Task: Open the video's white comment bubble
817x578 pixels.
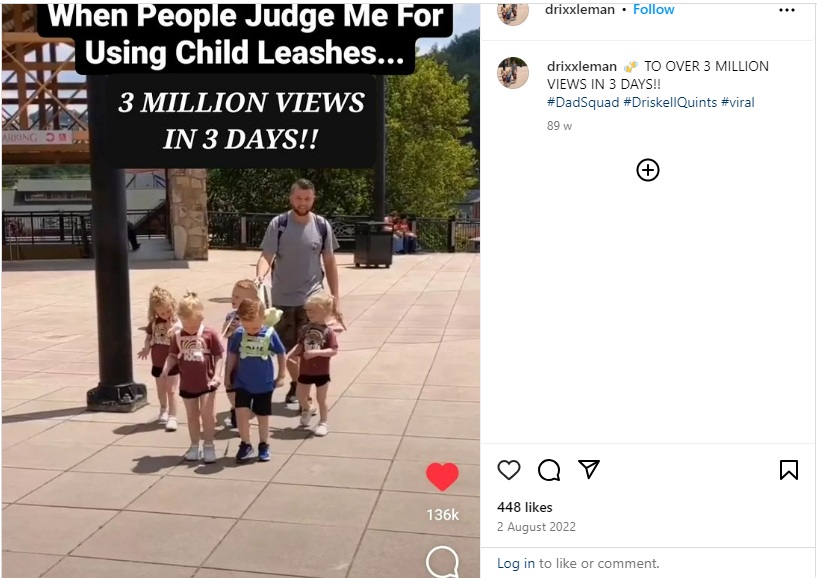Action: pyautogui.click(x=442, y=562)
